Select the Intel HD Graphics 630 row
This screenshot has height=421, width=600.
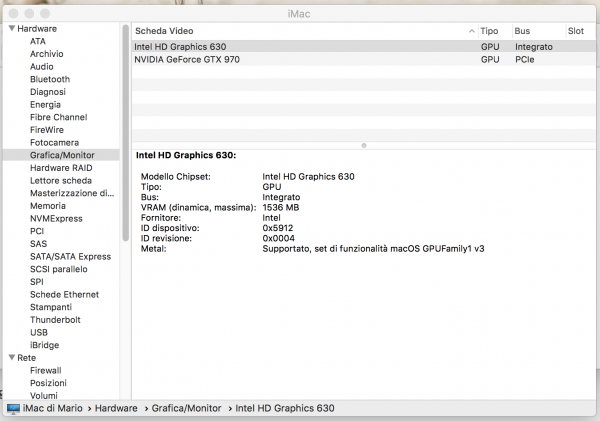(300, 46)
